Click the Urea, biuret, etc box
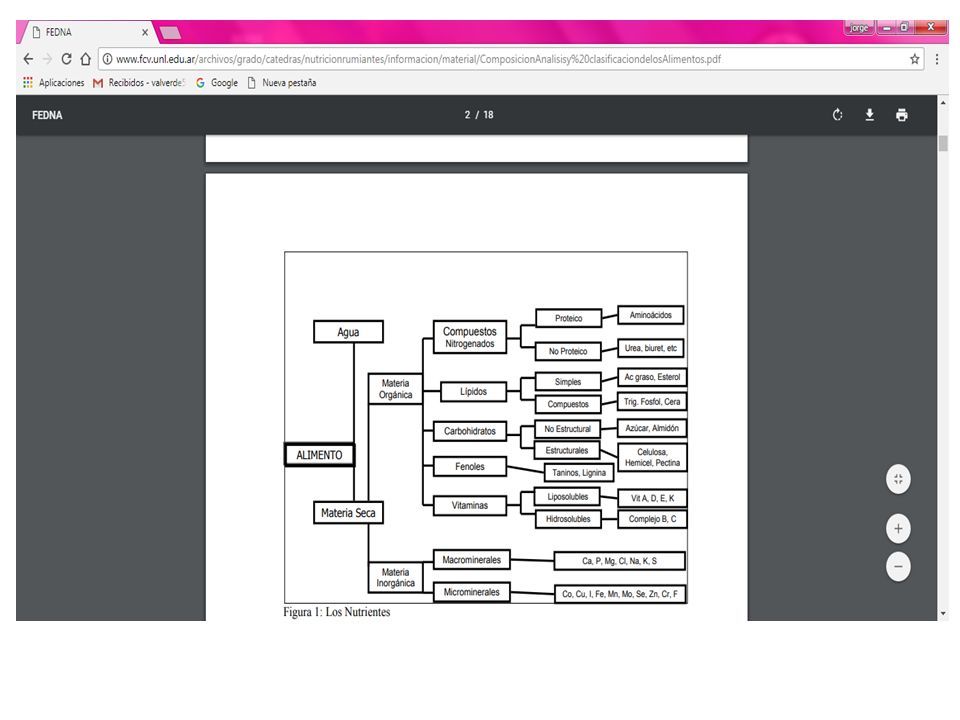This screenshot has width=960, height=720. click(650, 348)
